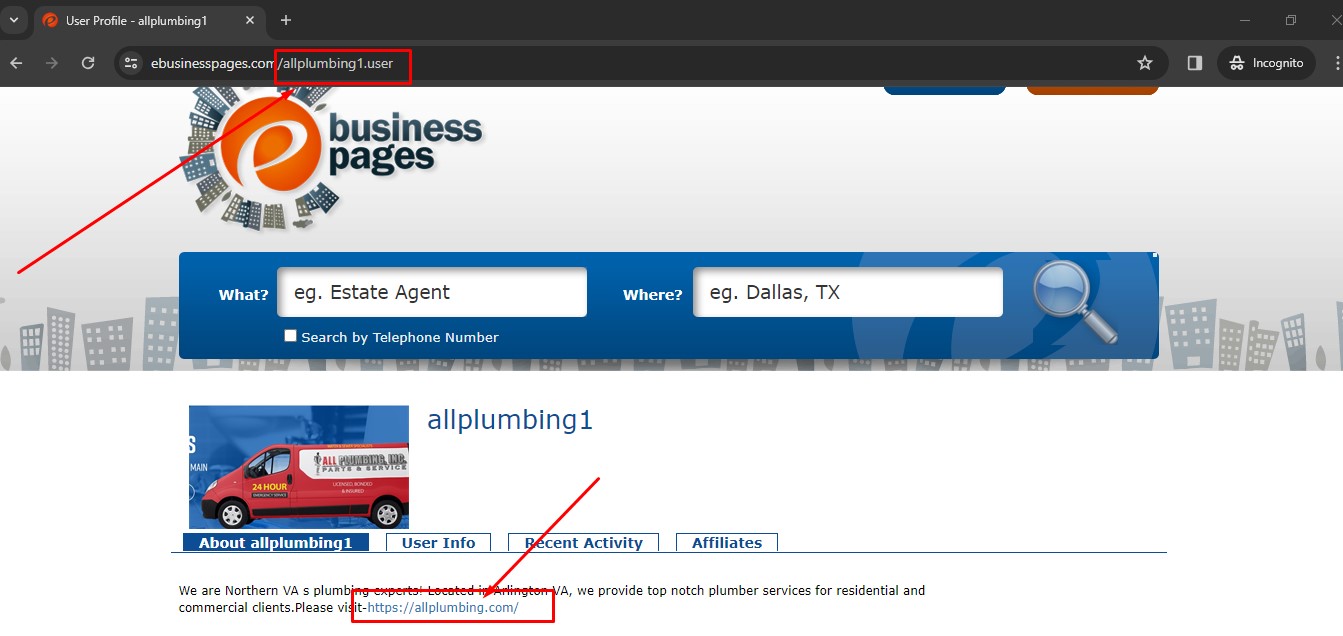1343x636 pixels.
Task: Click the ebusinesspages URL in the address bar
Action: 272,63
